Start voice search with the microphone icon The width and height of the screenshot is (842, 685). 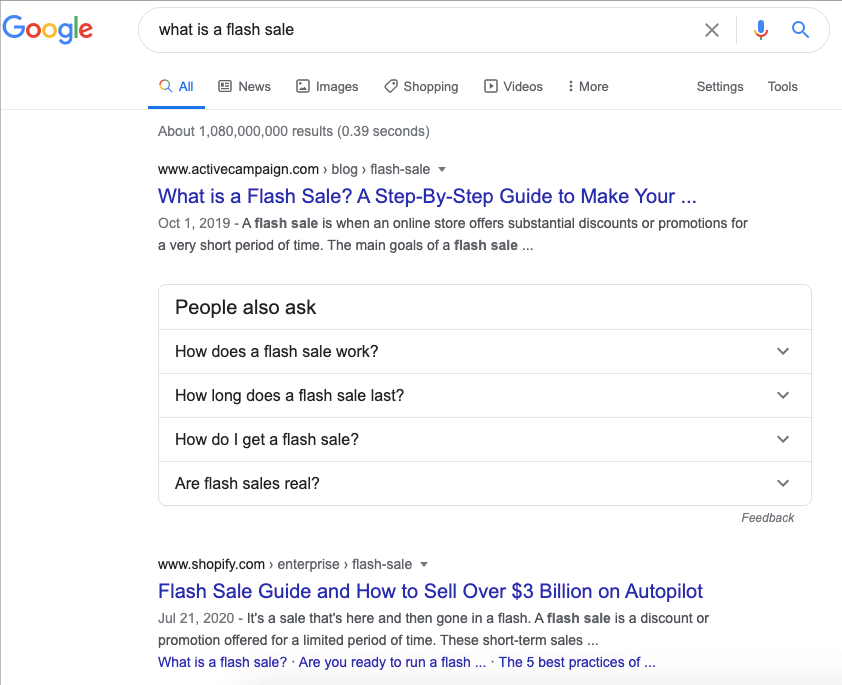761,30
